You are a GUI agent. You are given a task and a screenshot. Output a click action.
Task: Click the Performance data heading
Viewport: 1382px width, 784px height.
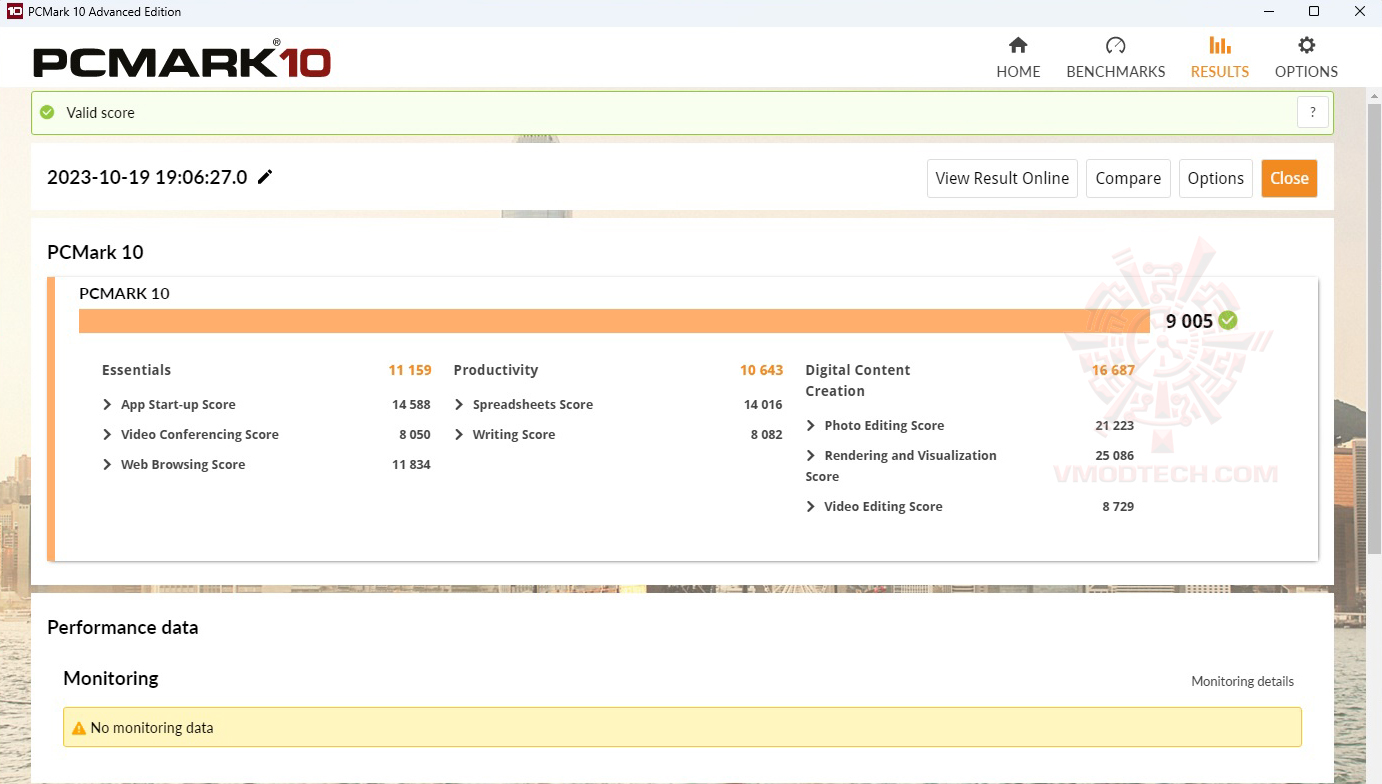pos(123,628)
